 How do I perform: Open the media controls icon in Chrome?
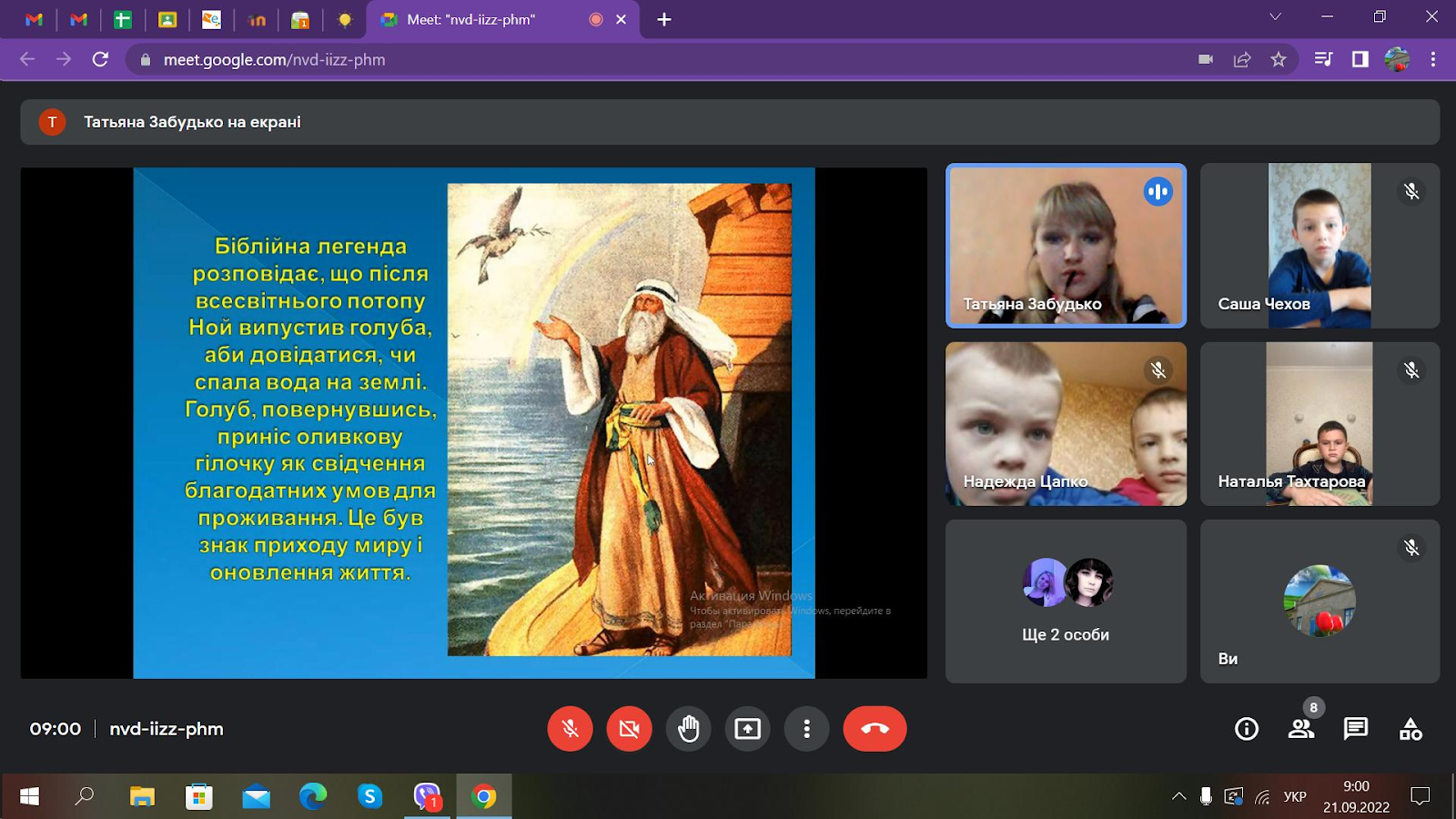point(1324,59)
